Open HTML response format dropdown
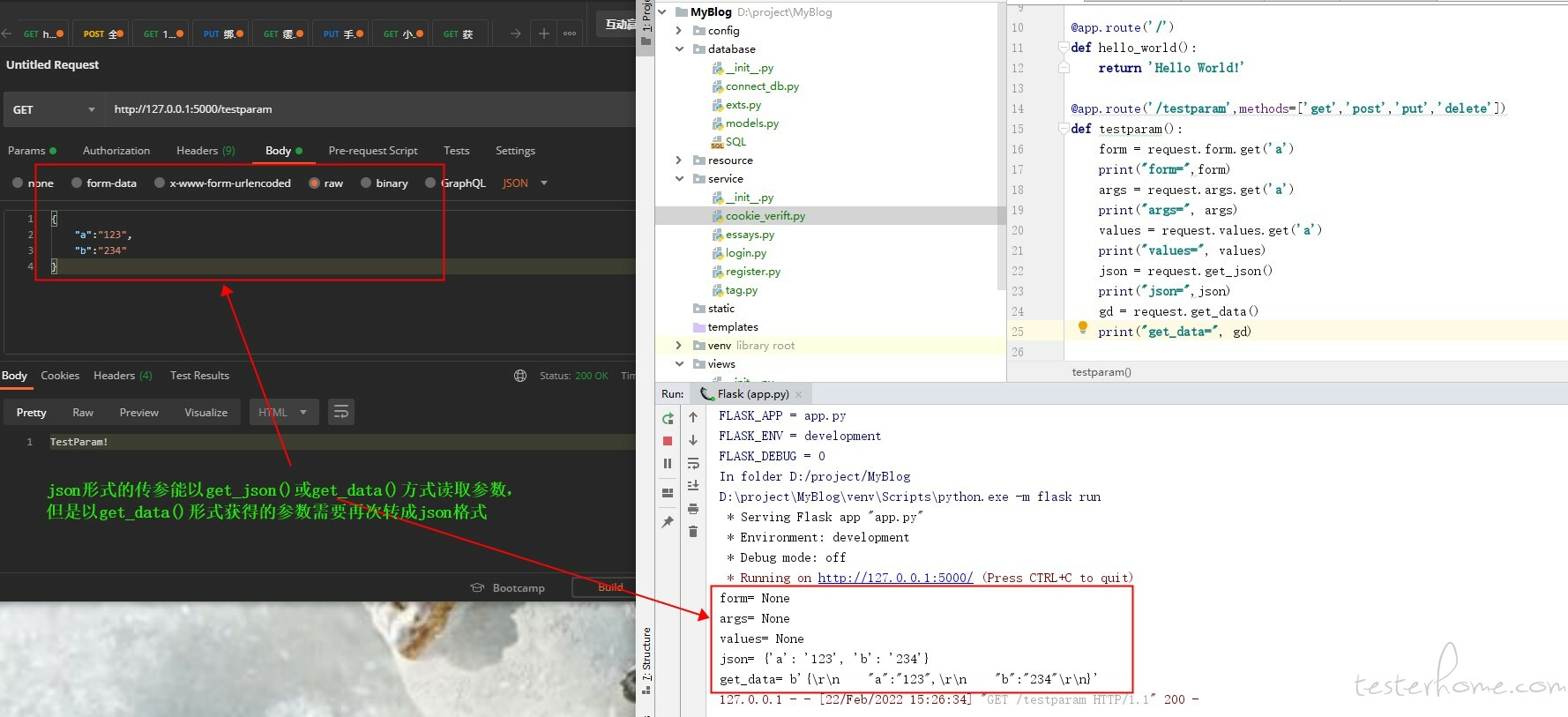The height and width of the screenshot is (717, 1568). pyautogui.click(x=283, y=412)
